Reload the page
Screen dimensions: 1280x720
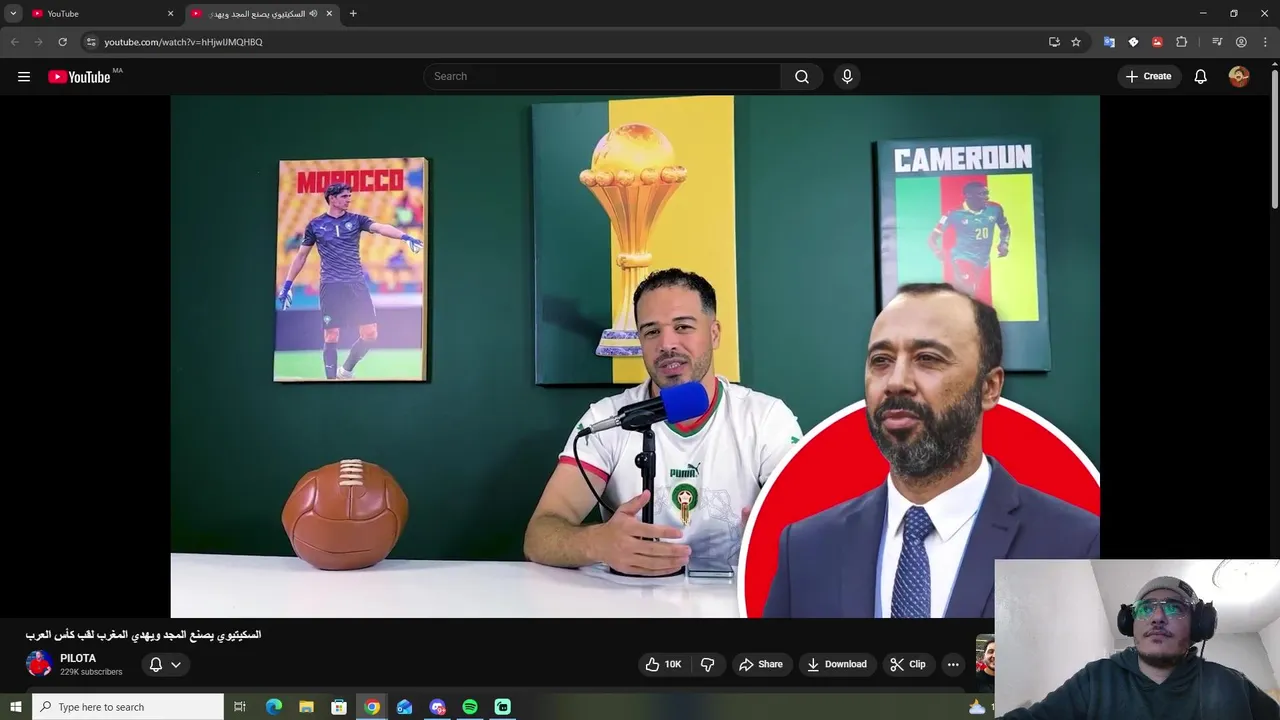click(x=62, y=42)
